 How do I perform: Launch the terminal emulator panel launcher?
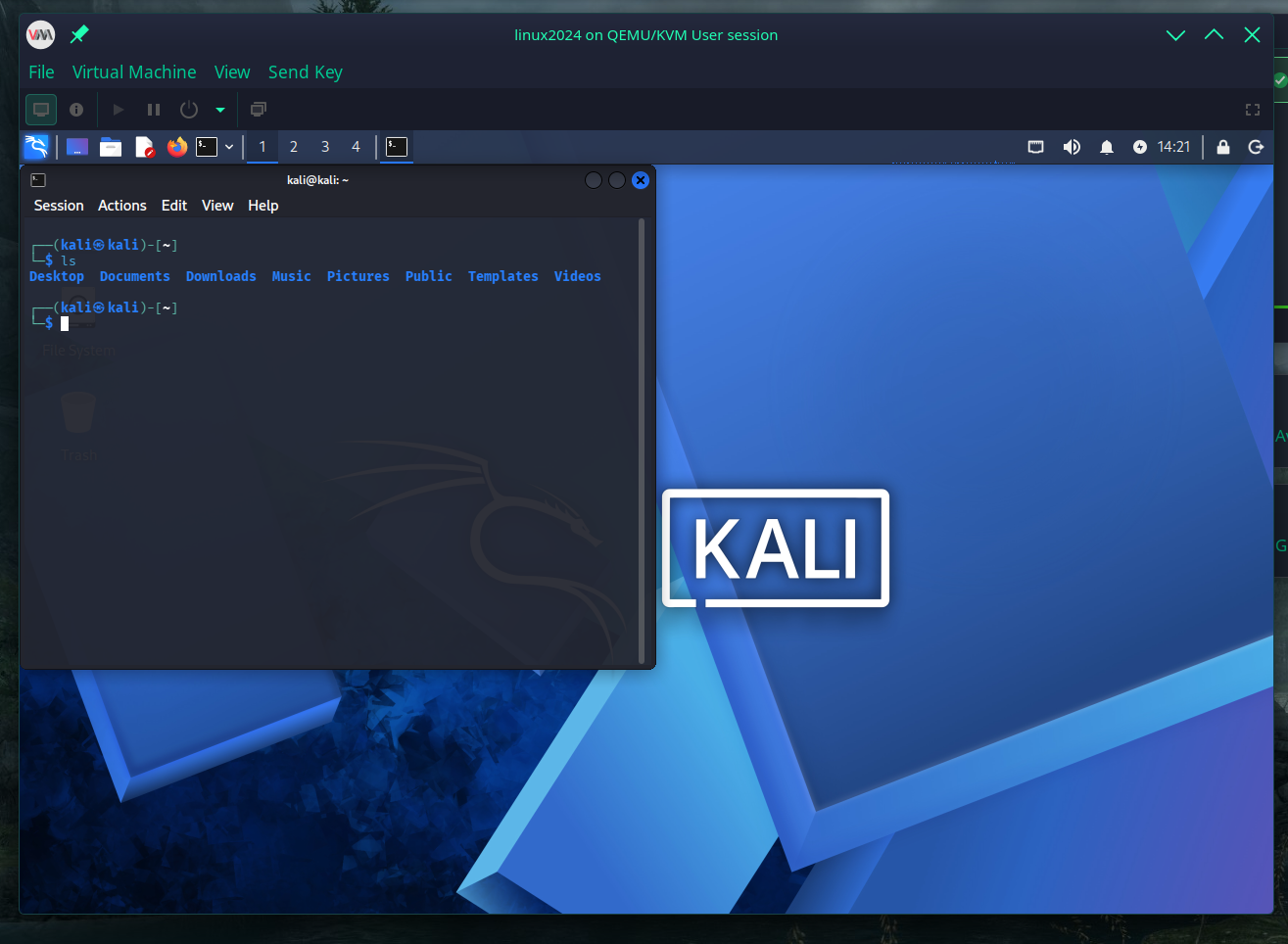[207, 147]
